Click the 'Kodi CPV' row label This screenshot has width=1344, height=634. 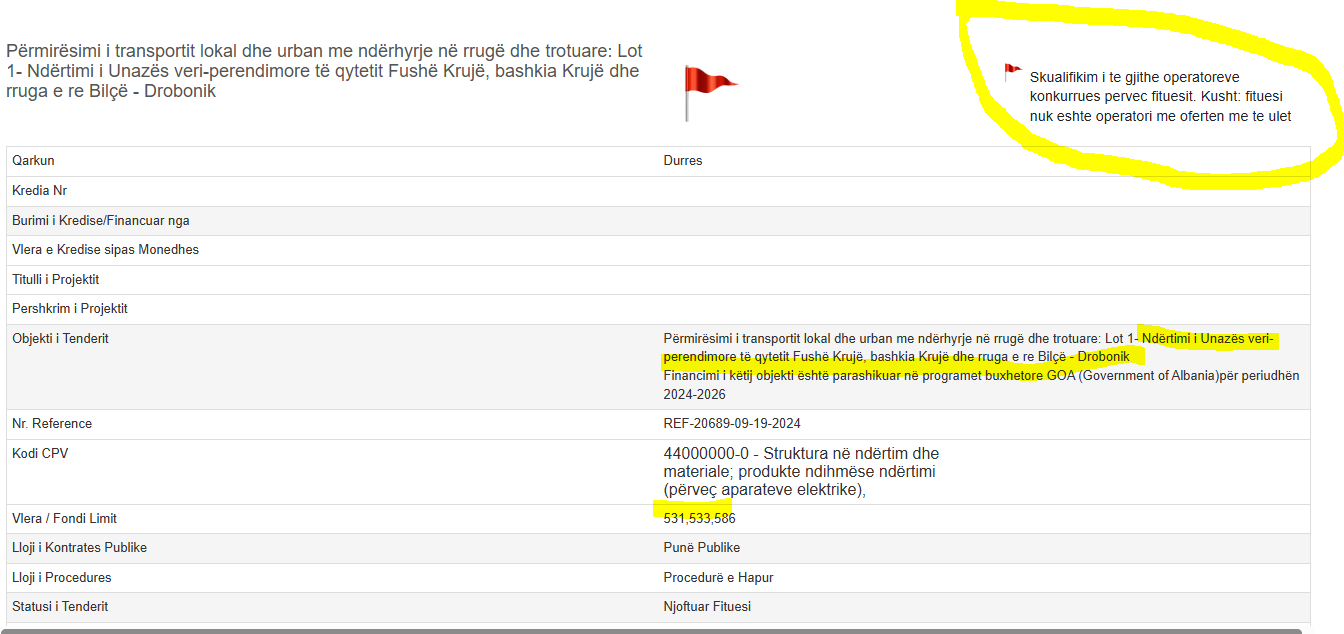[40, 454]
